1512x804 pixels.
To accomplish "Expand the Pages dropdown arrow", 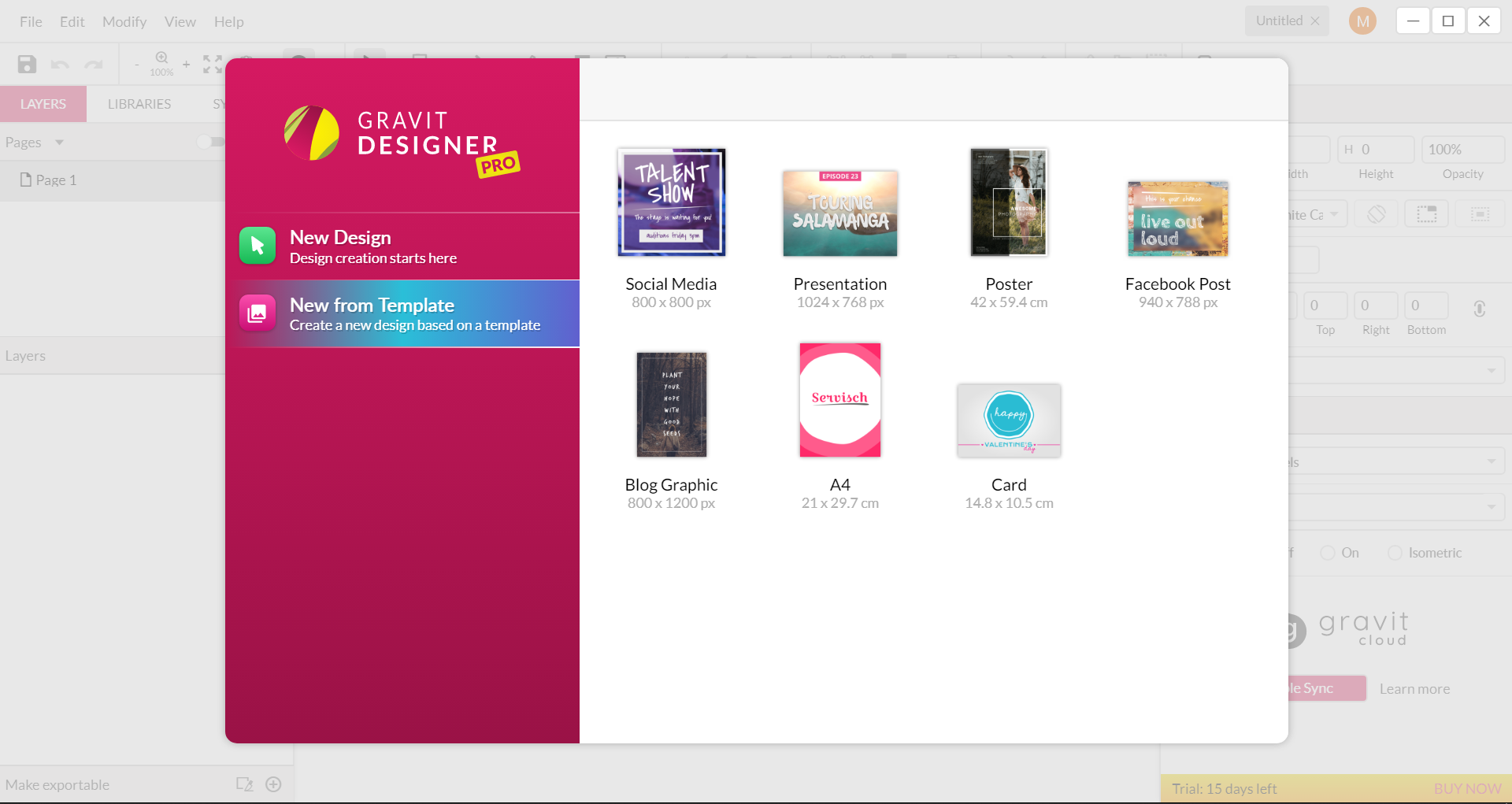I will tap(59, 143).
